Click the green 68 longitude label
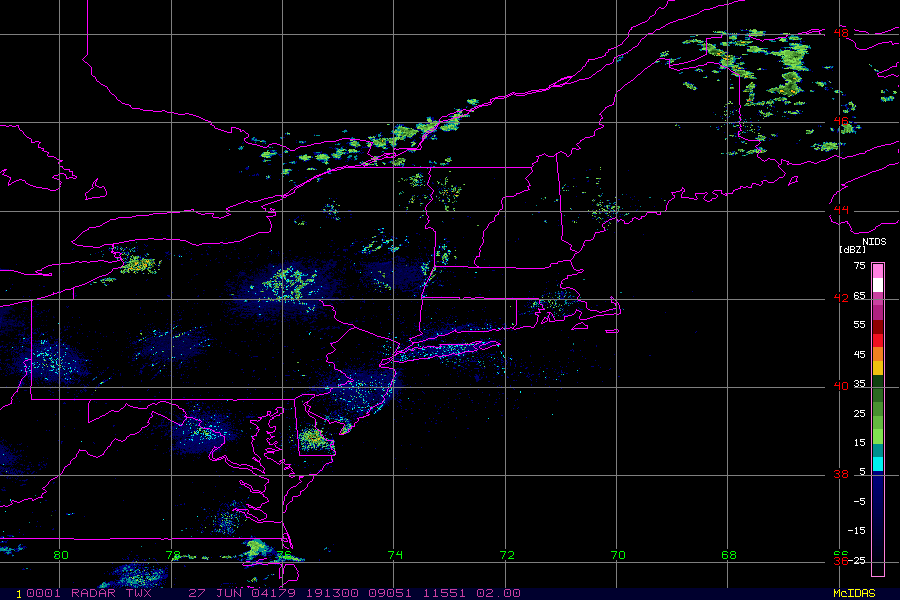Image resolution: width=900 pixels, height=600 pixels. 729,555
